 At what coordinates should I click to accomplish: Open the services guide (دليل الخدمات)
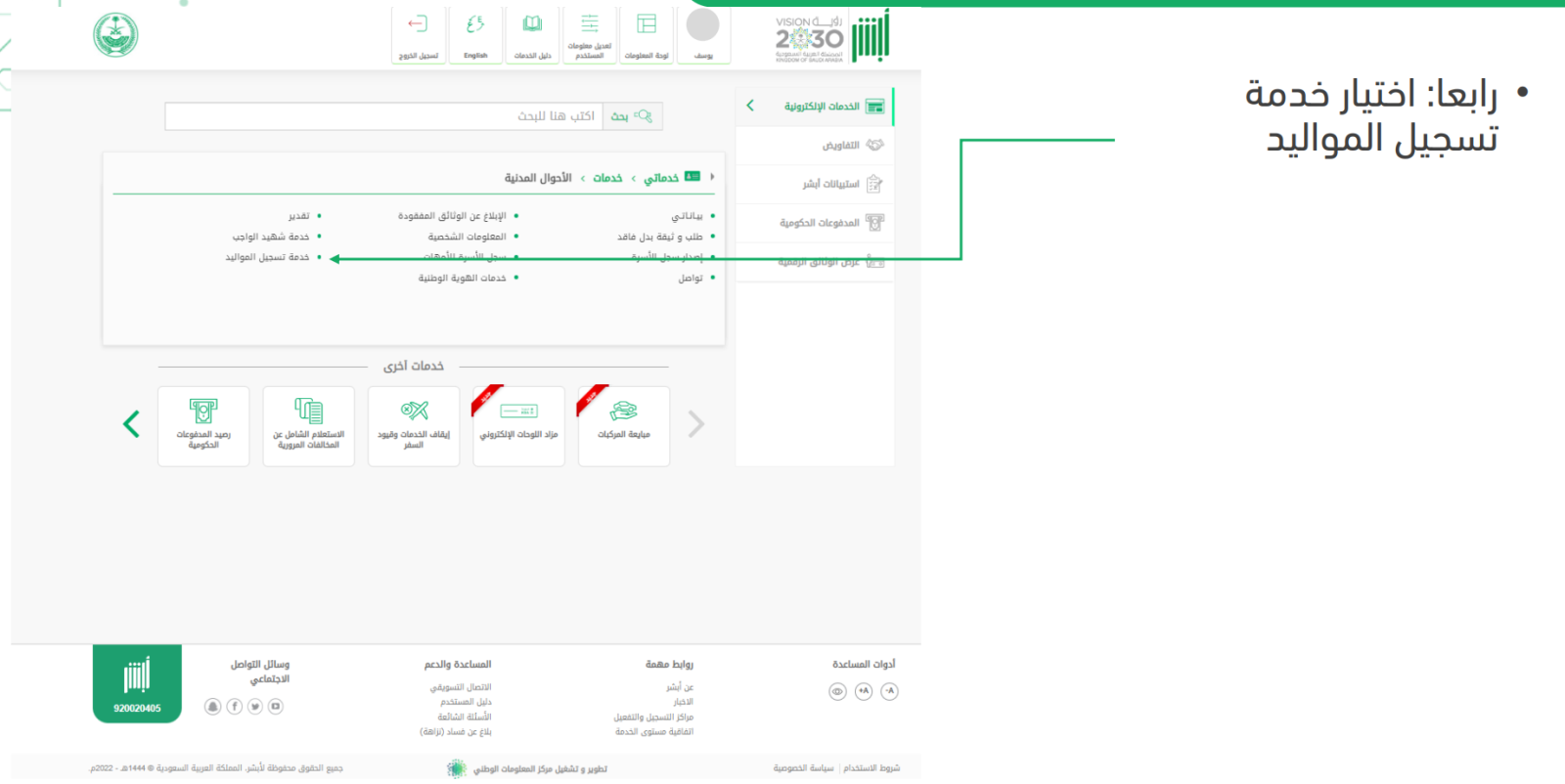(532, 35)
